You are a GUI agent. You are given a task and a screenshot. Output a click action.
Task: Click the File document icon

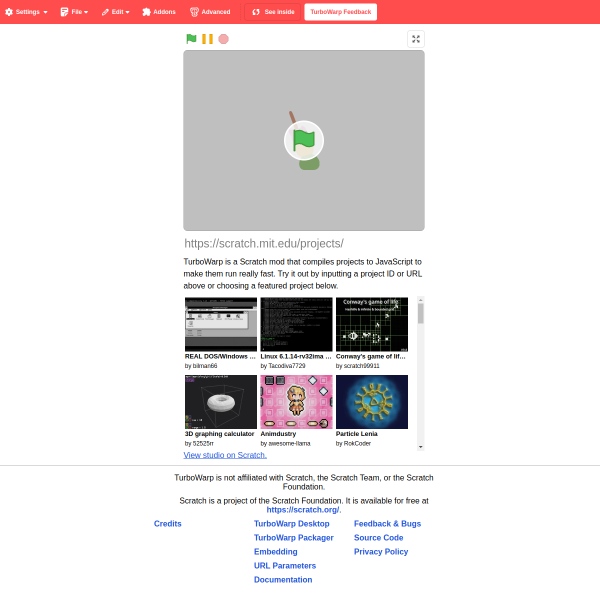(64, 12)
